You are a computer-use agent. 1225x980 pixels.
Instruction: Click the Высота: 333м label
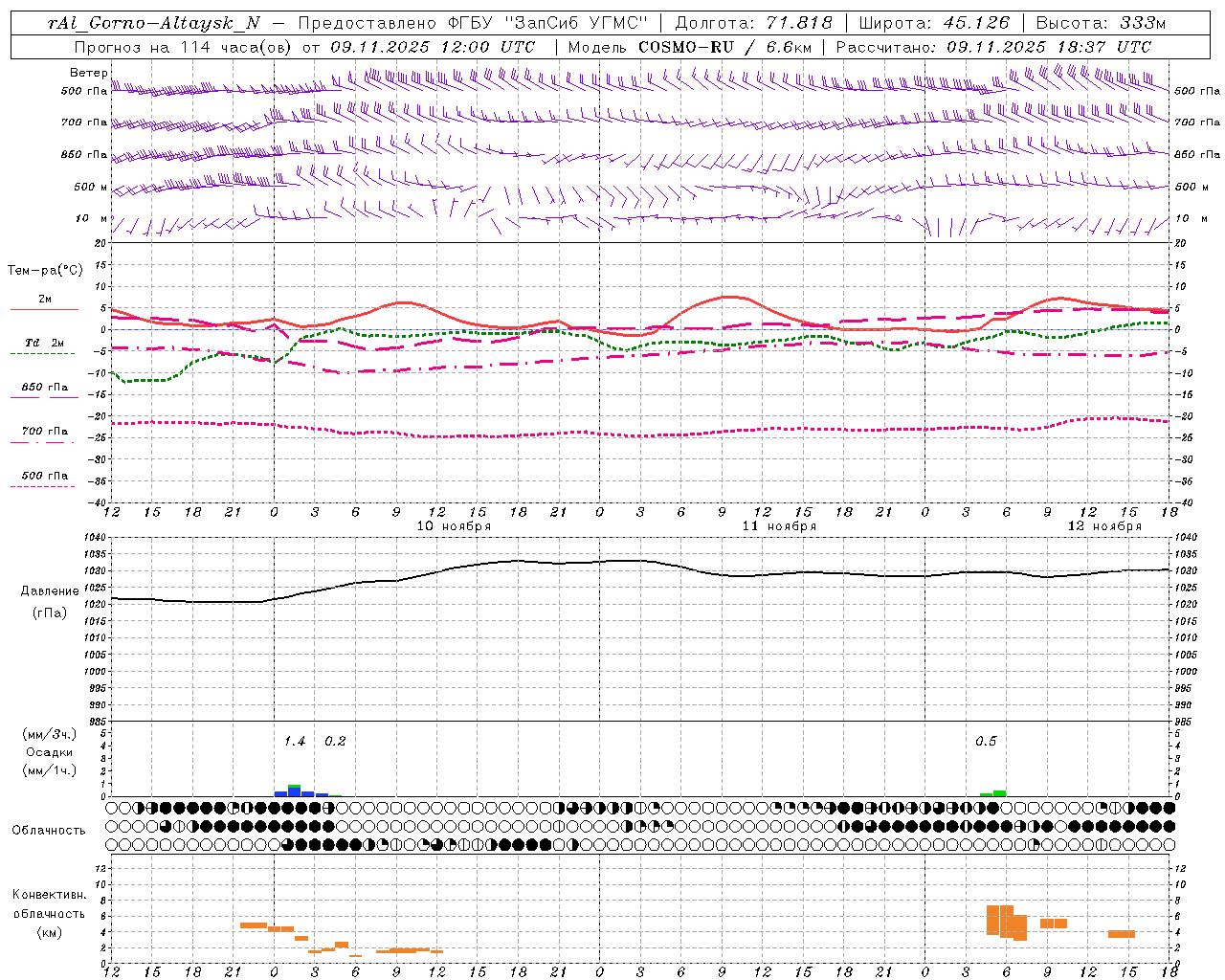1102,23
